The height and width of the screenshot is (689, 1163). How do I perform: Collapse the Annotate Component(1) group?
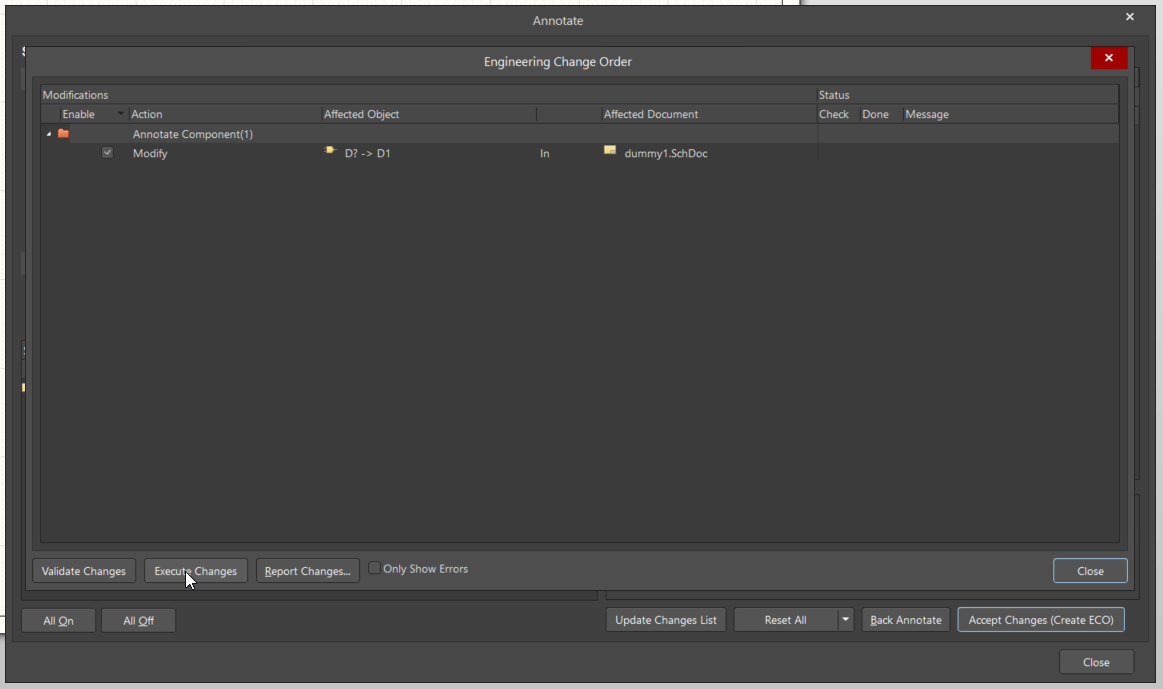(49, 134)
